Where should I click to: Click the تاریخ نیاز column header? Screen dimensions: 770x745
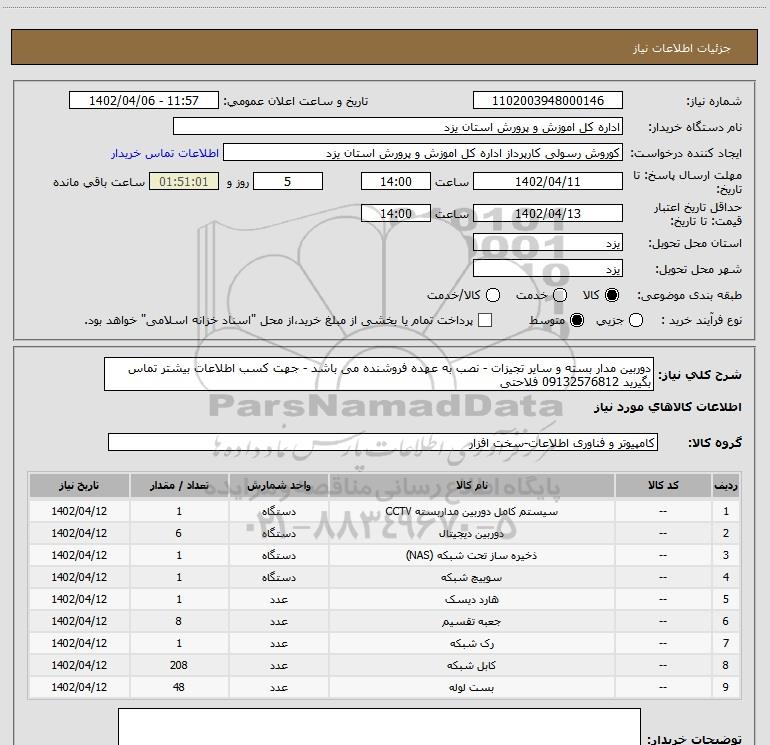click(x=79, y=485)
